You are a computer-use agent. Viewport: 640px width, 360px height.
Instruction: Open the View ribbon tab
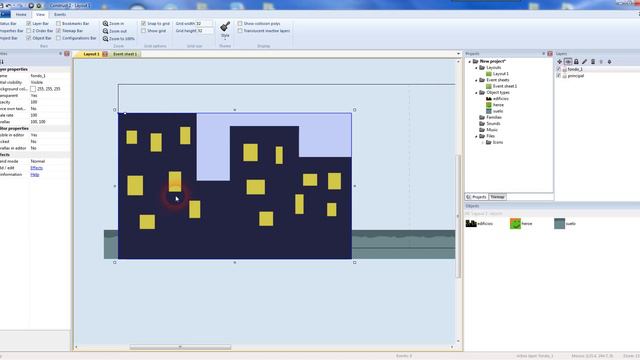coord(40,14)
